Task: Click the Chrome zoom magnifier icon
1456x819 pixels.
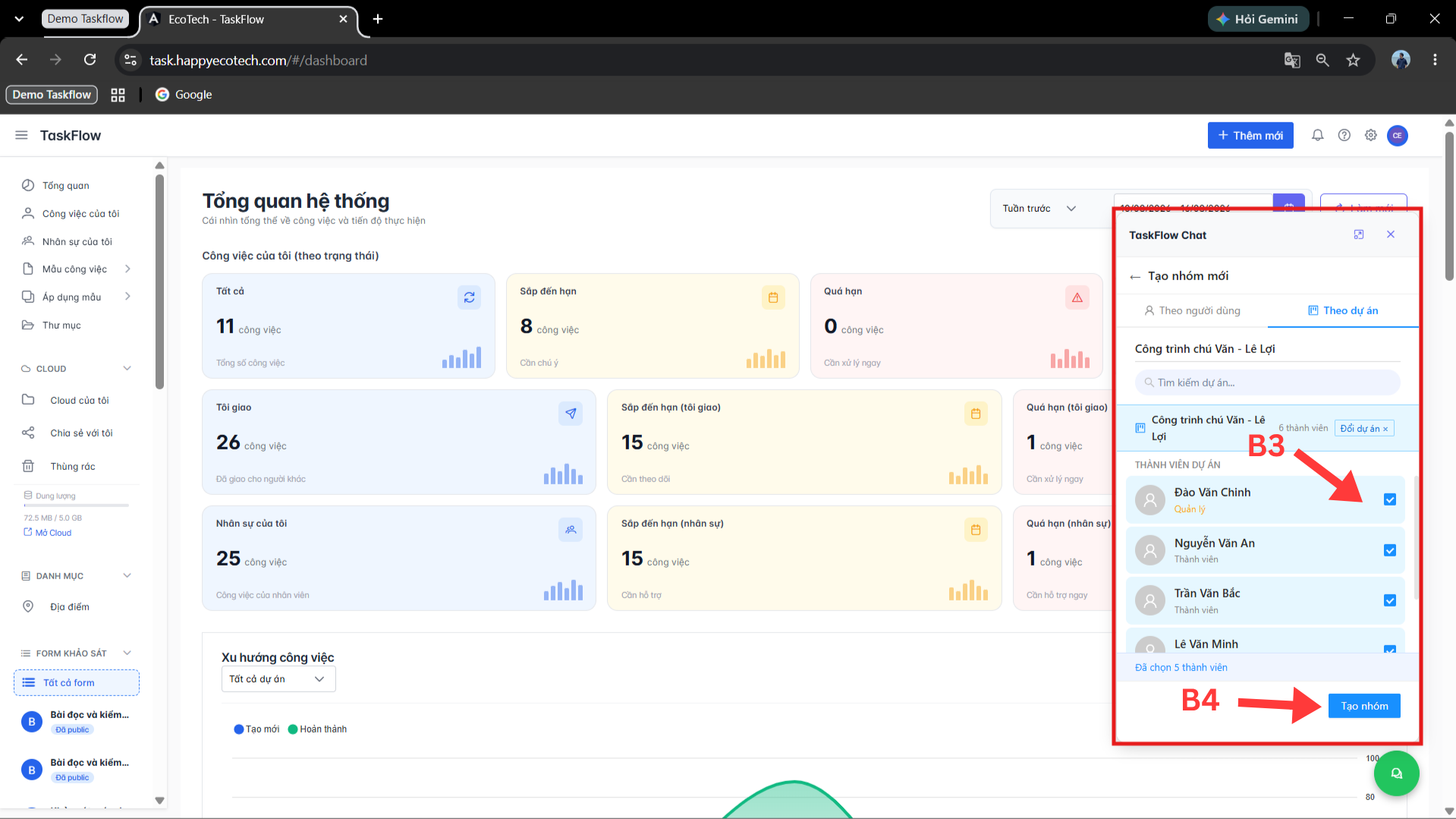Action: point(1322,60)
